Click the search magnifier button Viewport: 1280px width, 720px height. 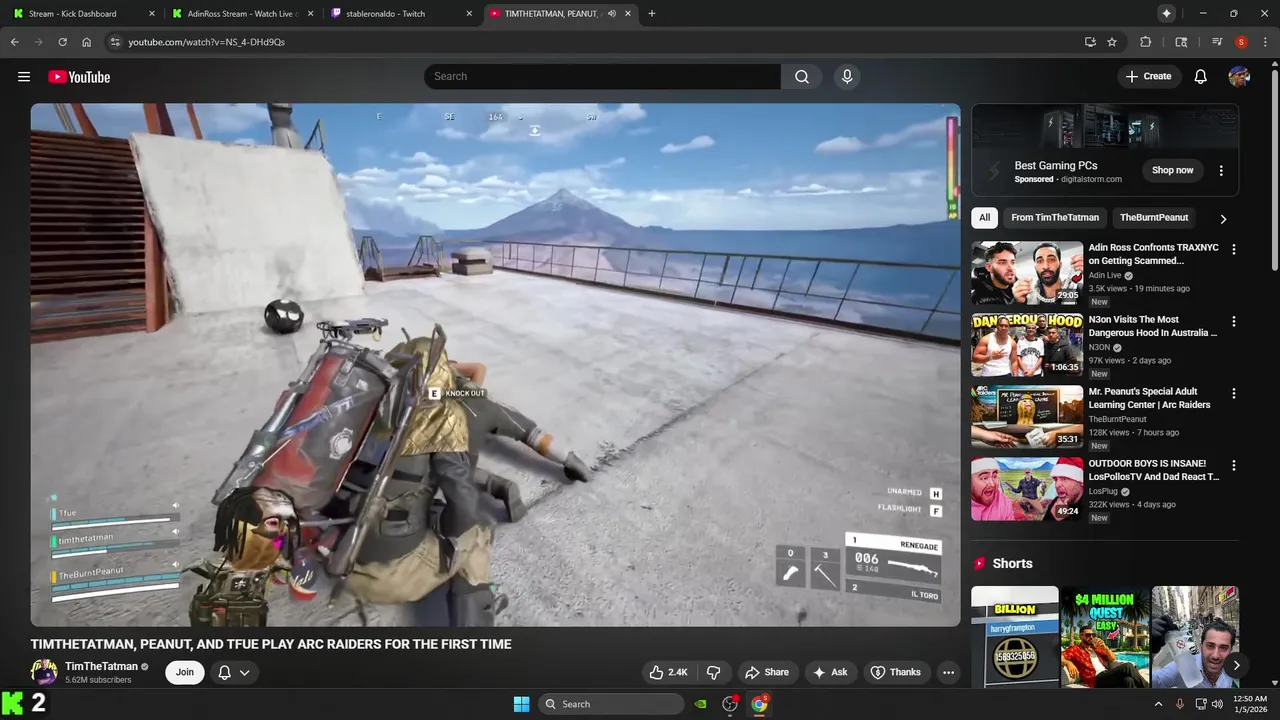pyautogui.click(x=802, y=77)
